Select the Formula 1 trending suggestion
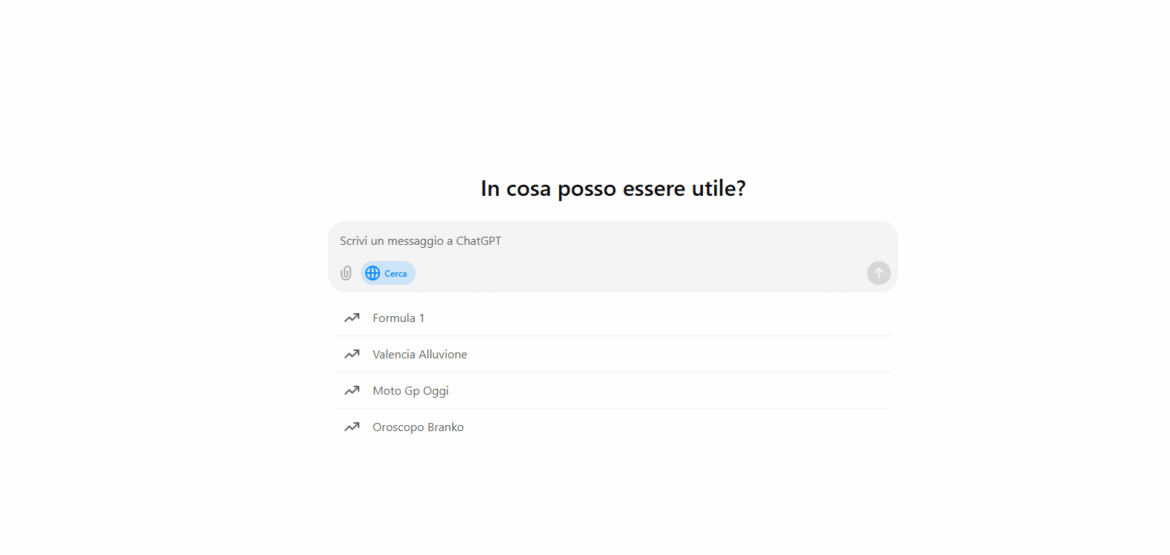The width and height of the screenshot is (1170, 555). point(398,318)
